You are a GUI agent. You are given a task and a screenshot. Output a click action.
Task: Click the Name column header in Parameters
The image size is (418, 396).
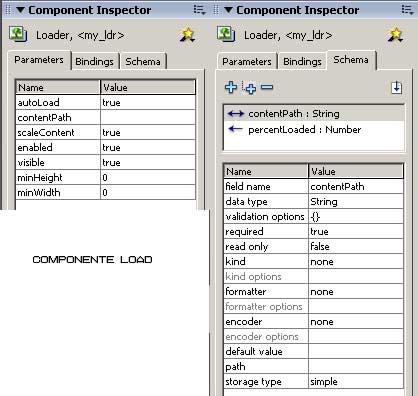pos(58,87)
